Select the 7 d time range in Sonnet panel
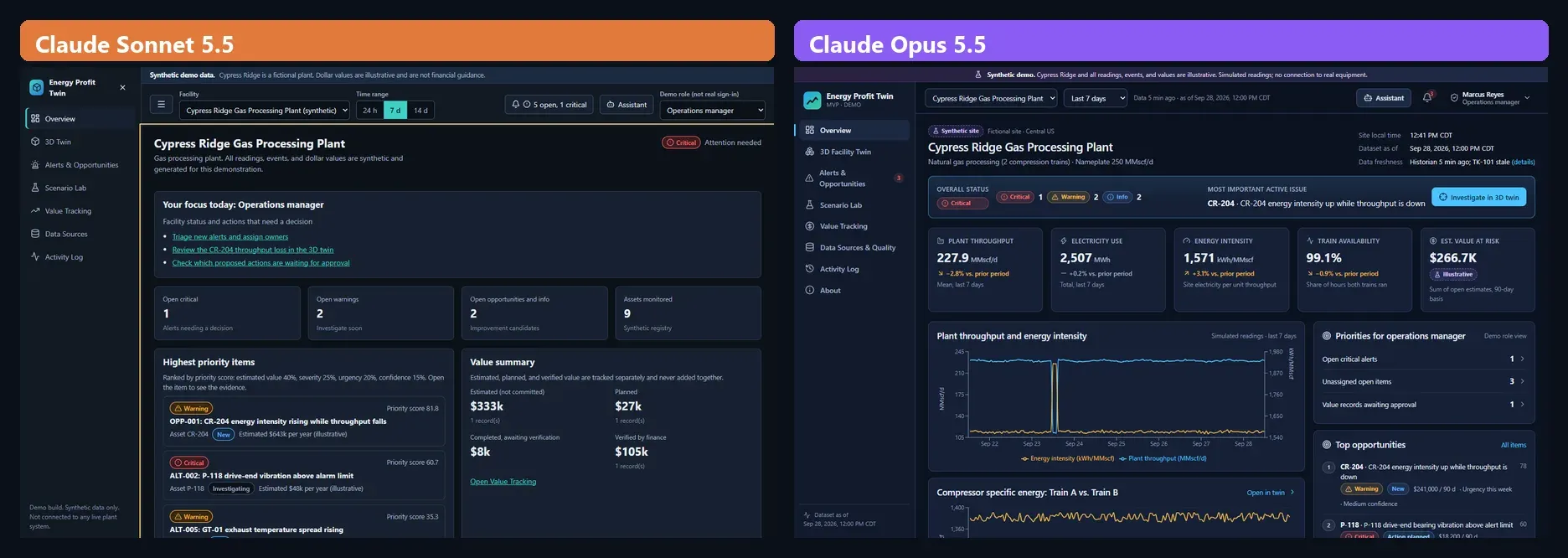Viewport: 1568px width, 558px height. [x=395, y=110]
